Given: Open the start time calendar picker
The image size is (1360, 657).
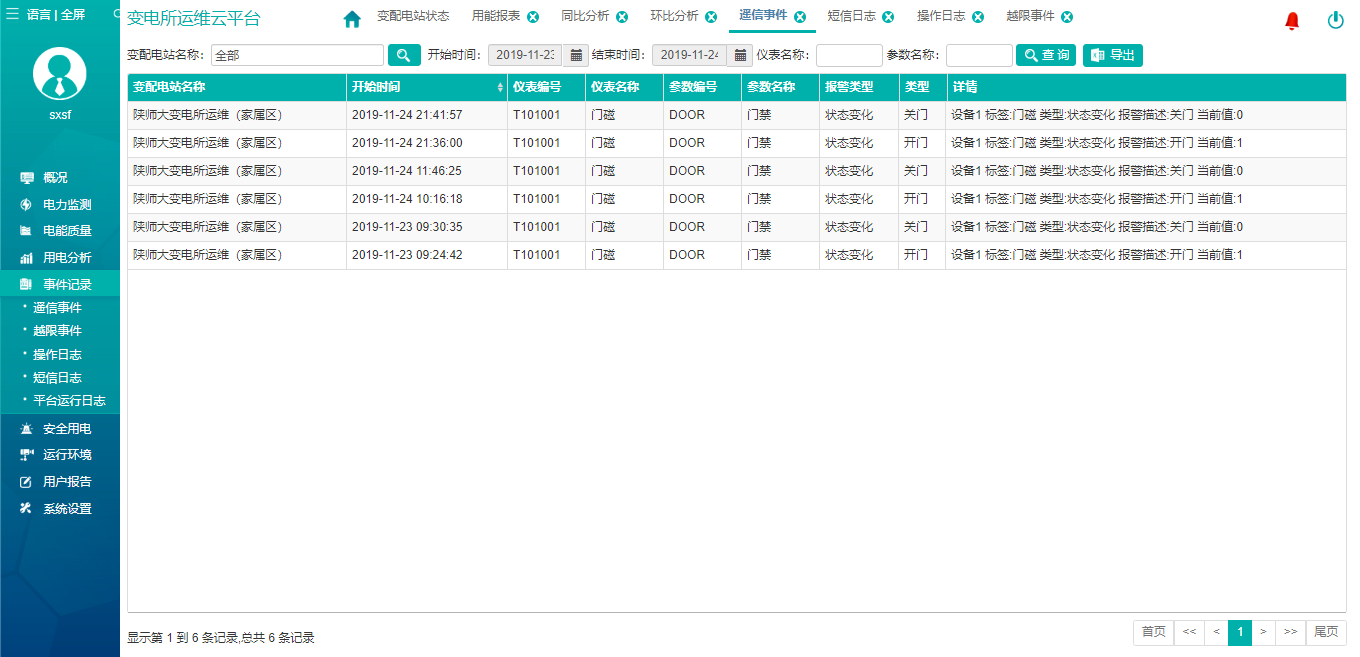Looking at the screenshot, I should pos(576,55).
